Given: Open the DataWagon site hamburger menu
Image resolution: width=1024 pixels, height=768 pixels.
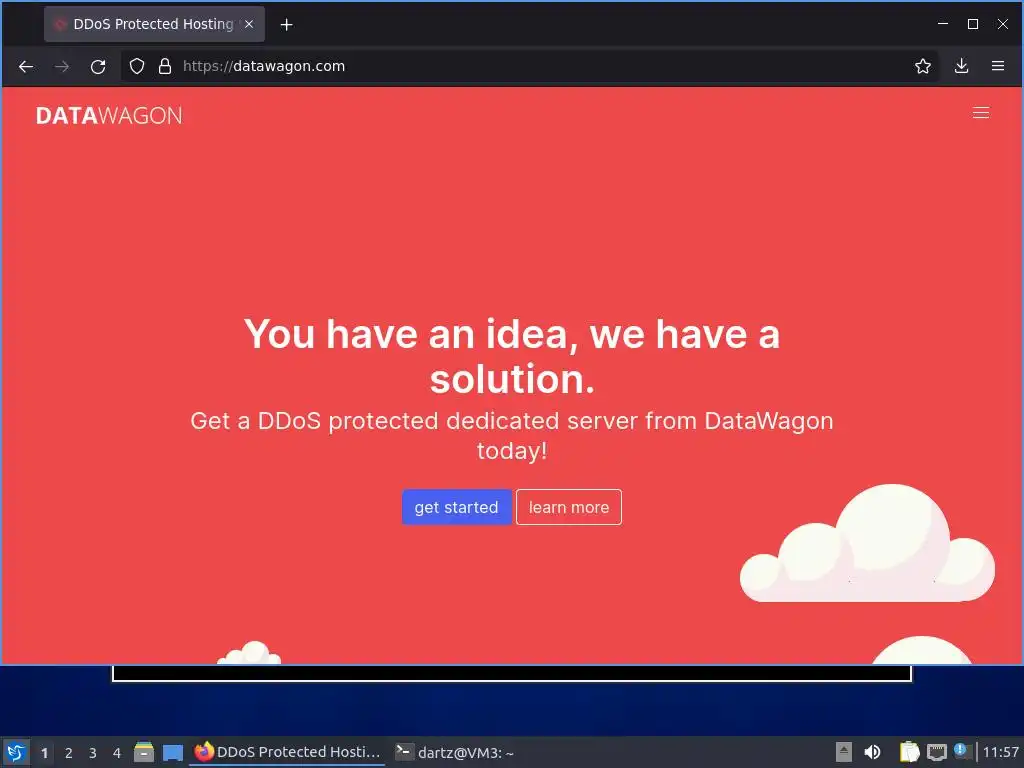Looking at the screenshot, I should [x=981, y=113].
